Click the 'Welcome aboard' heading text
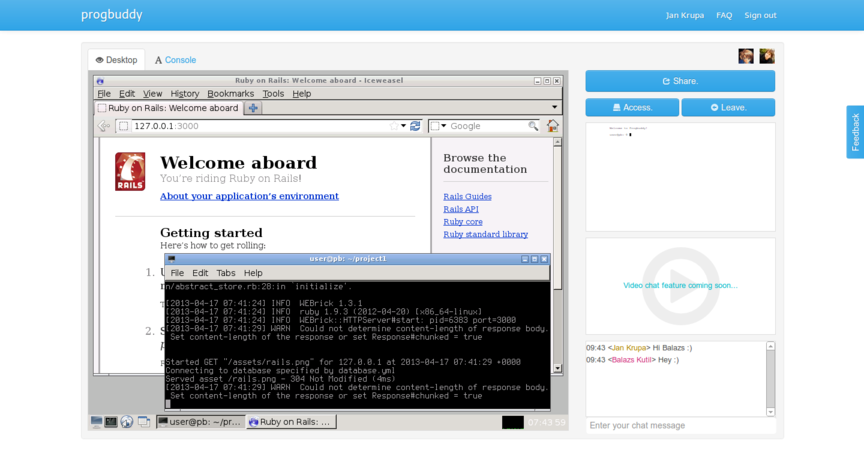The image size is (864, 474). (x=238, y=163)
